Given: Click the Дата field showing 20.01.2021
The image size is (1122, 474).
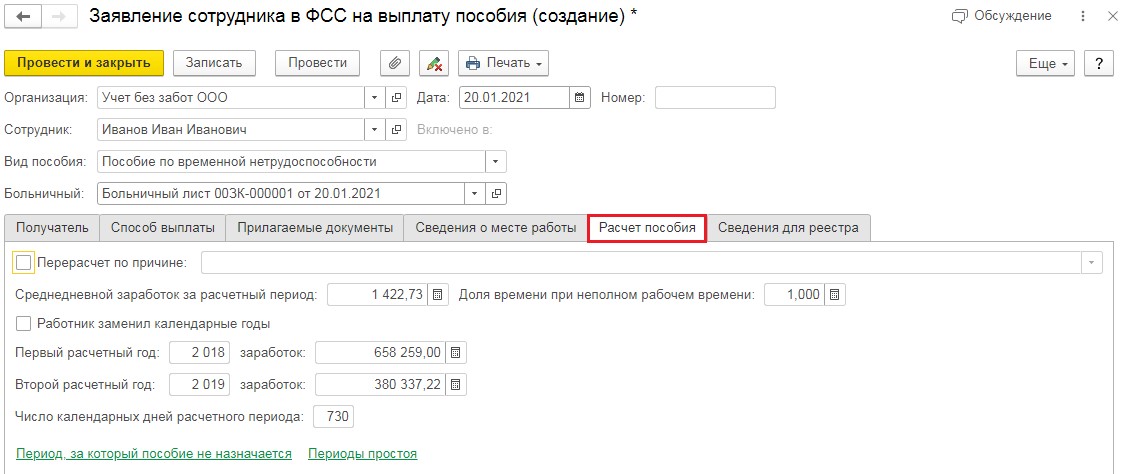Looking at the screenshot, I should pyautogui.click(x=514, y=97).
